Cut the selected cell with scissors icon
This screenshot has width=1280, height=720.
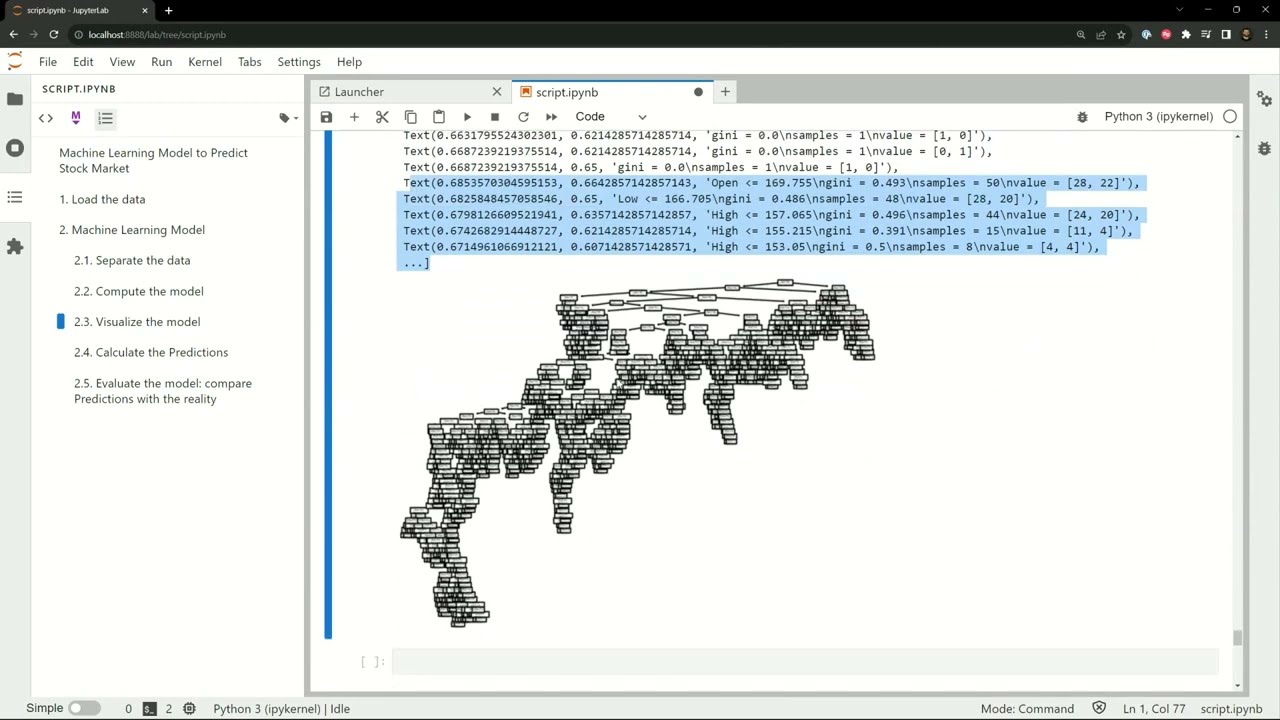tap(382, 117)
